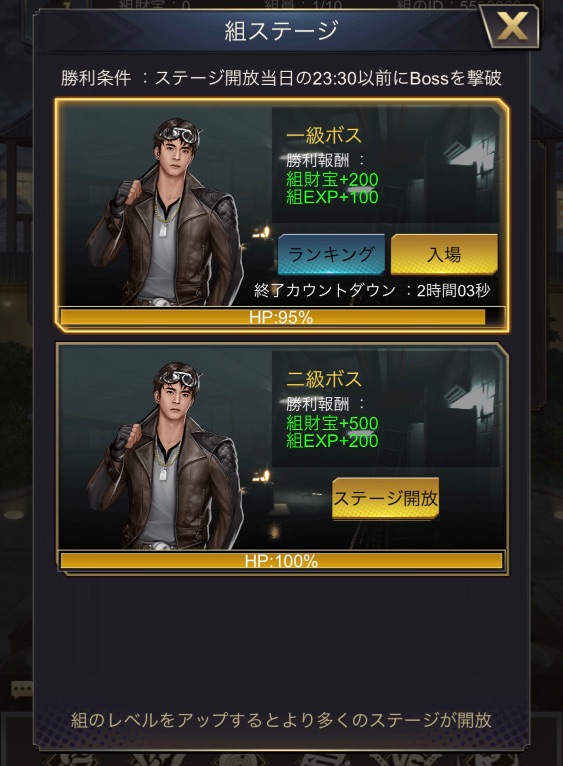Screen dimensions: 563x766
Task: Unlock the second boss via ステージ開放
Action: pyautogui.click(x=386, y=498)
